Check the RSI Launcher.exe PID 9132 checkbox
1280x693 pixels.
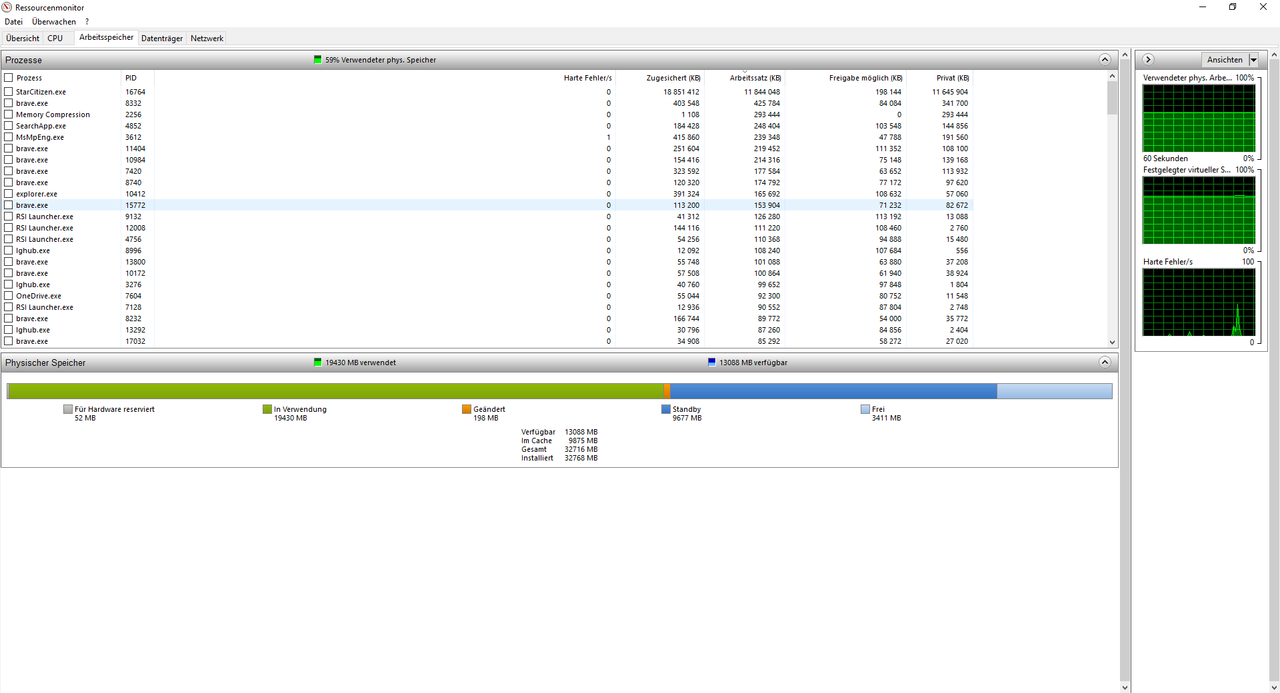[9, 216]
